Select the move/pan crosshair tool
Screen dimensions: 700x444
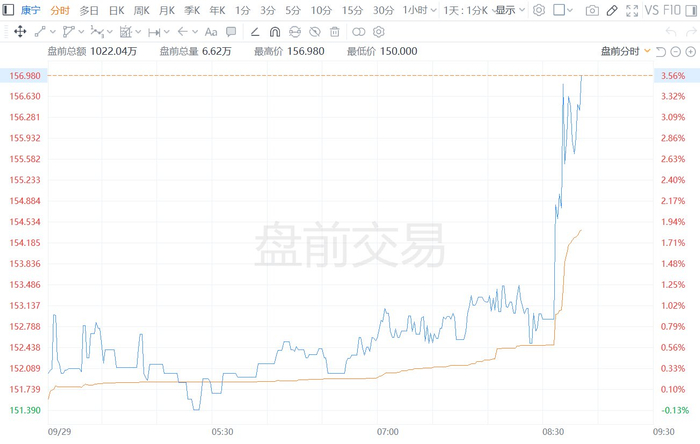coord(20,32)
